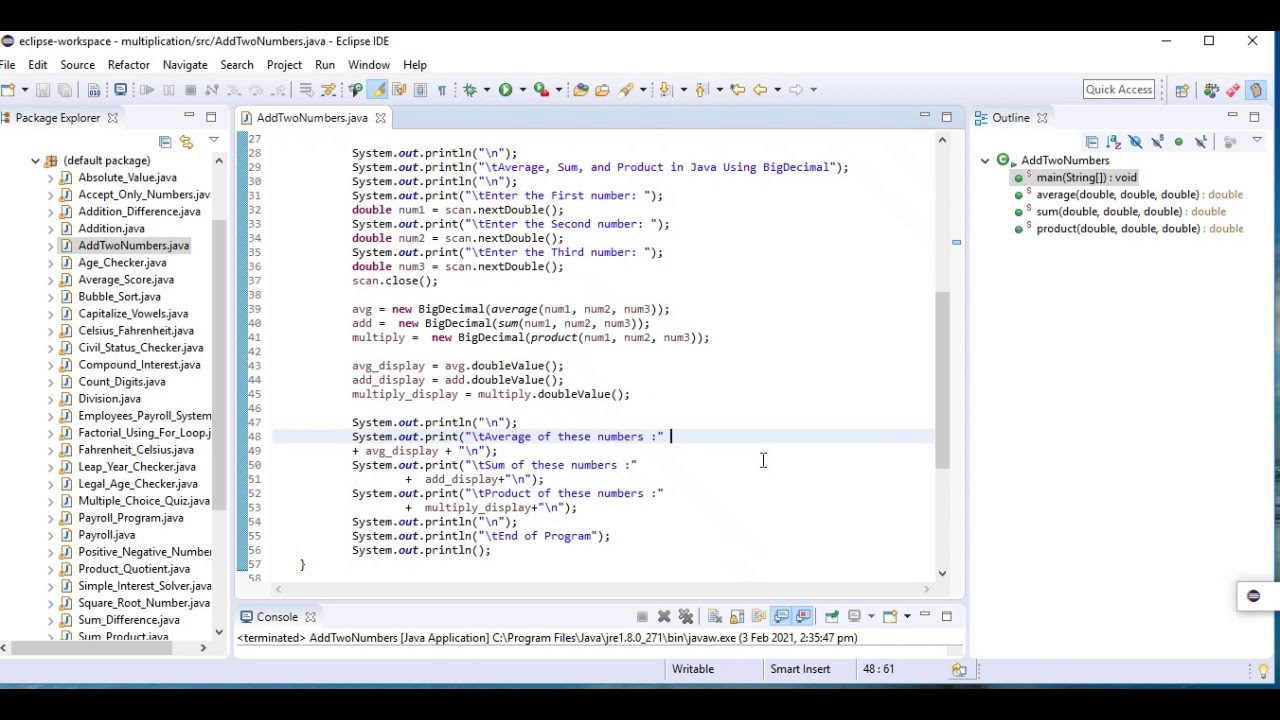
Task: Select Leap_Year_Checker.java in Package Explorer
Action: [136, 467]
